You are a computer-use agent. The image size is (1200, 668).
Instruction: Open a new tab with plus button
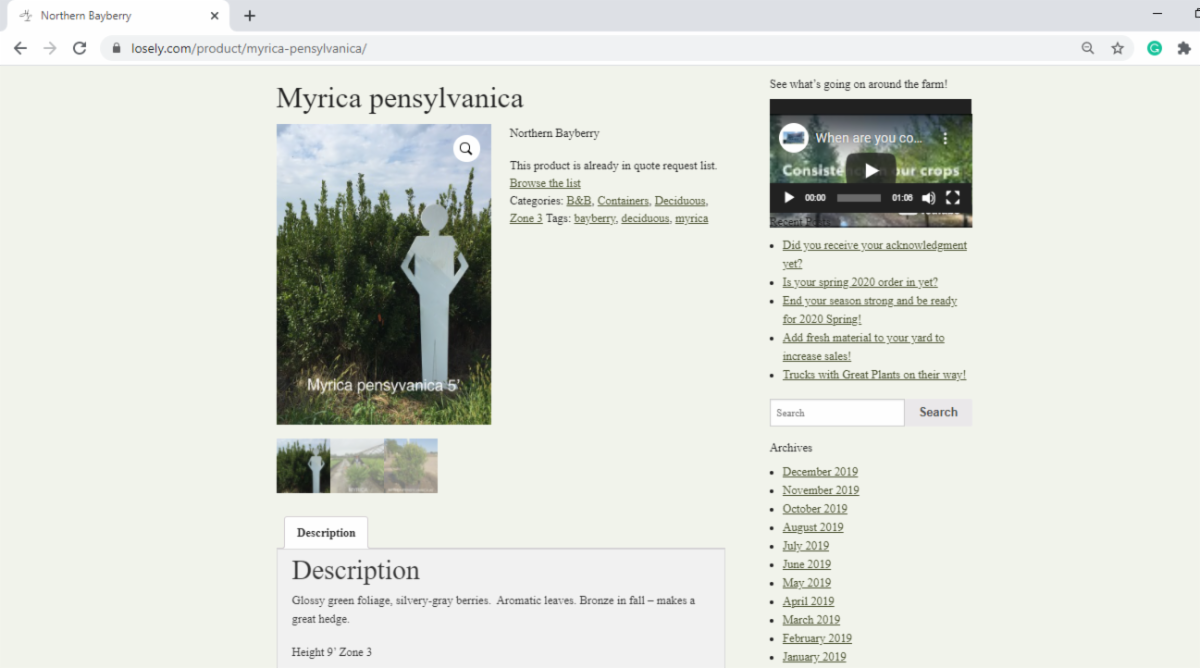click(x=250, y=16)
